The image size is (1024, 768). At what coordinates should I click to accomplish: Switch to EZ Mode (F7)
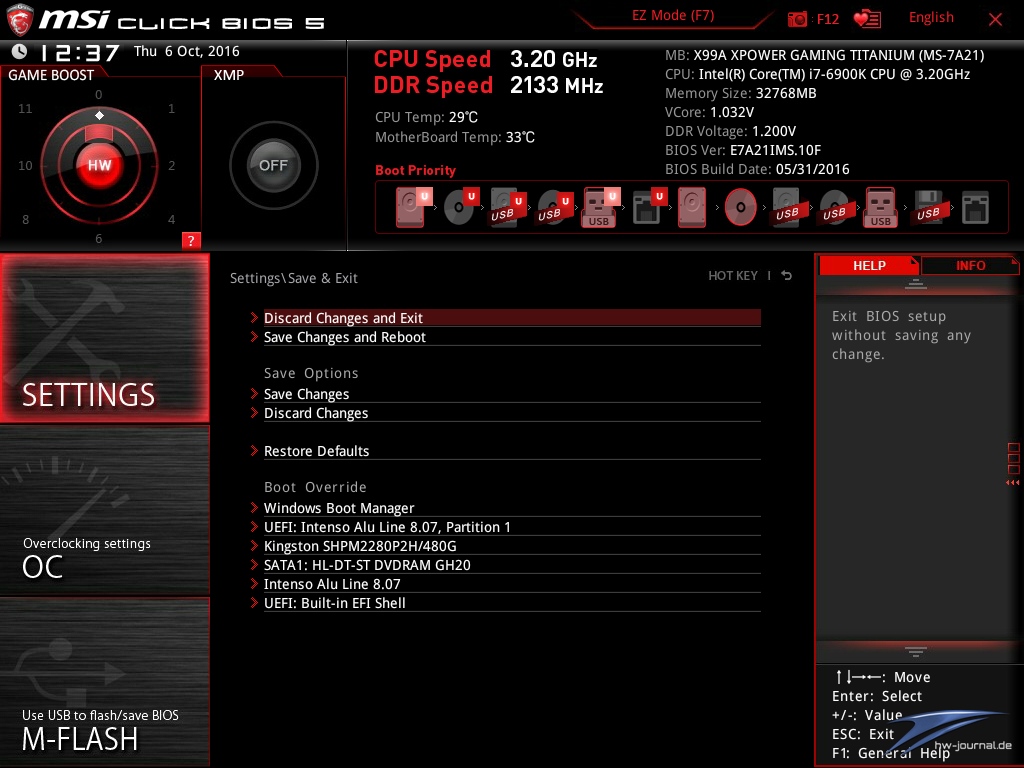tap(673, 16)
